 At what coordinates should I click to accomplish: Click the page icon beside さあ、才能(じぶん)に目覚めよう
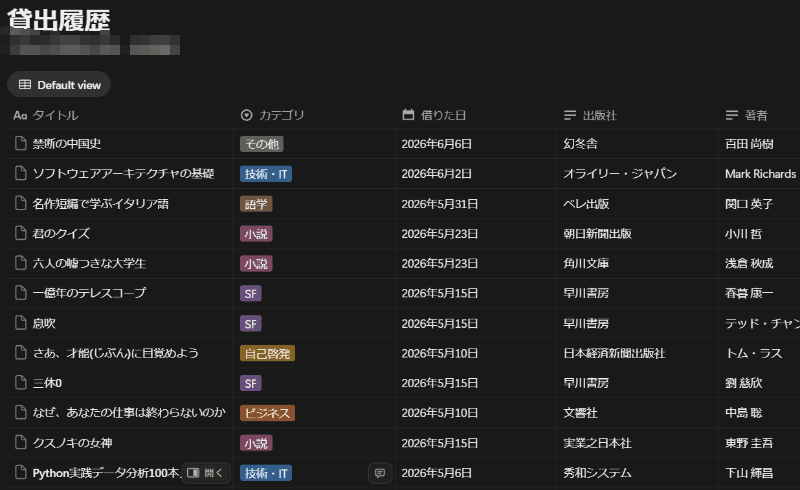(20, 353)
